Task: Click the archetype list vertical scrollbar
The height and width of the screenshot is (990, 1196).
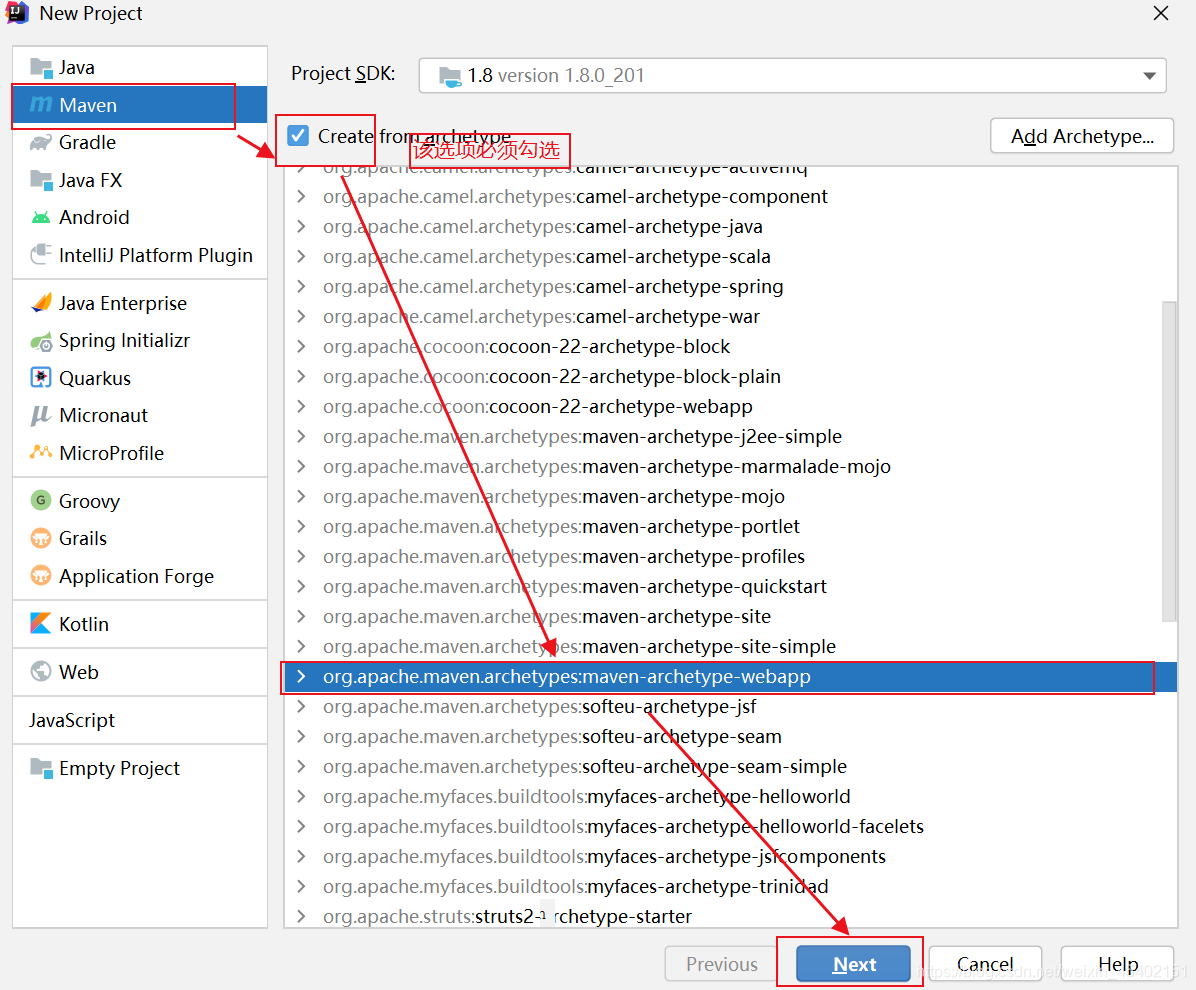Action: pyautogui.click(x=1169, y=461)
